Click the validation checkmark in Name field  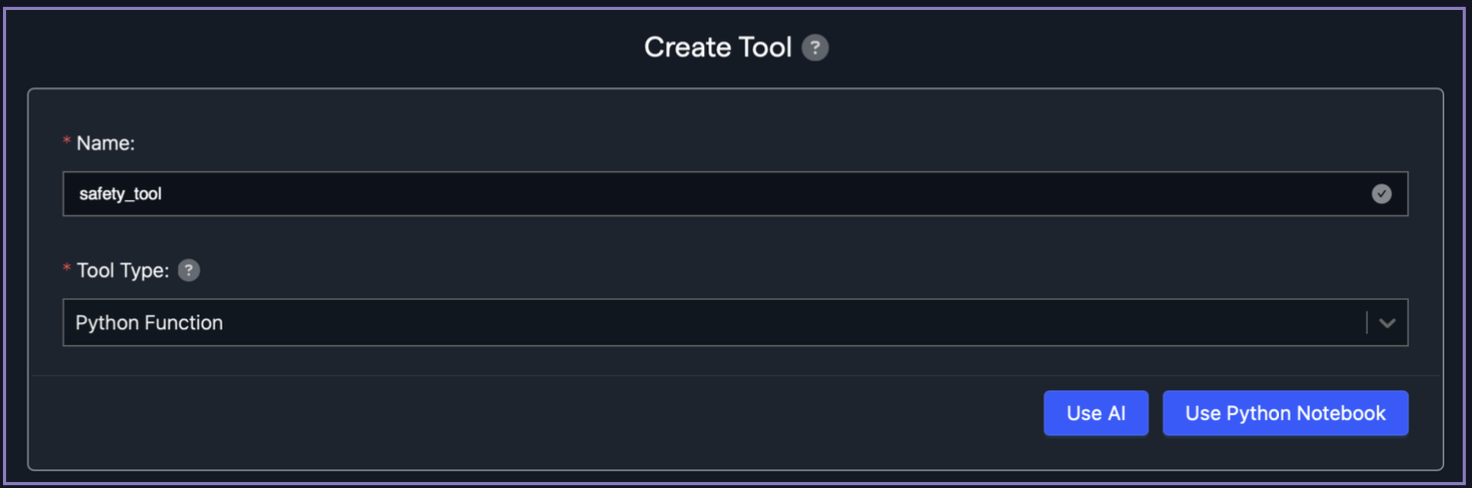pos(1381,194)
